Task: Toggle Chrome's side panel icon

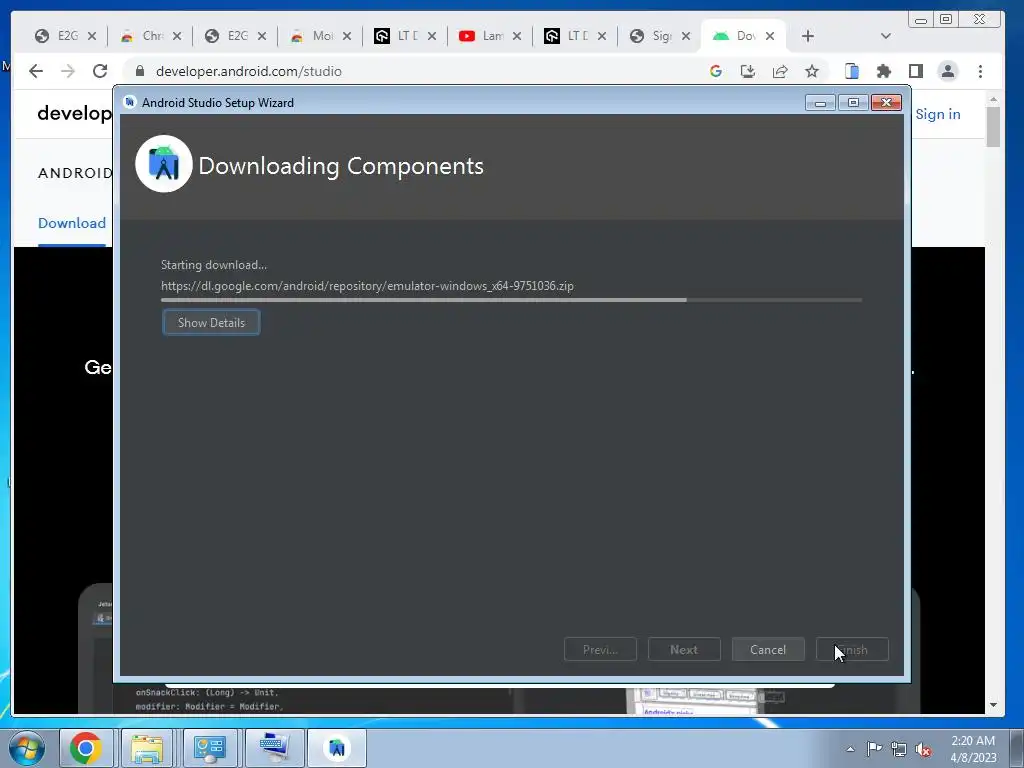Action: tap(916, 71)
